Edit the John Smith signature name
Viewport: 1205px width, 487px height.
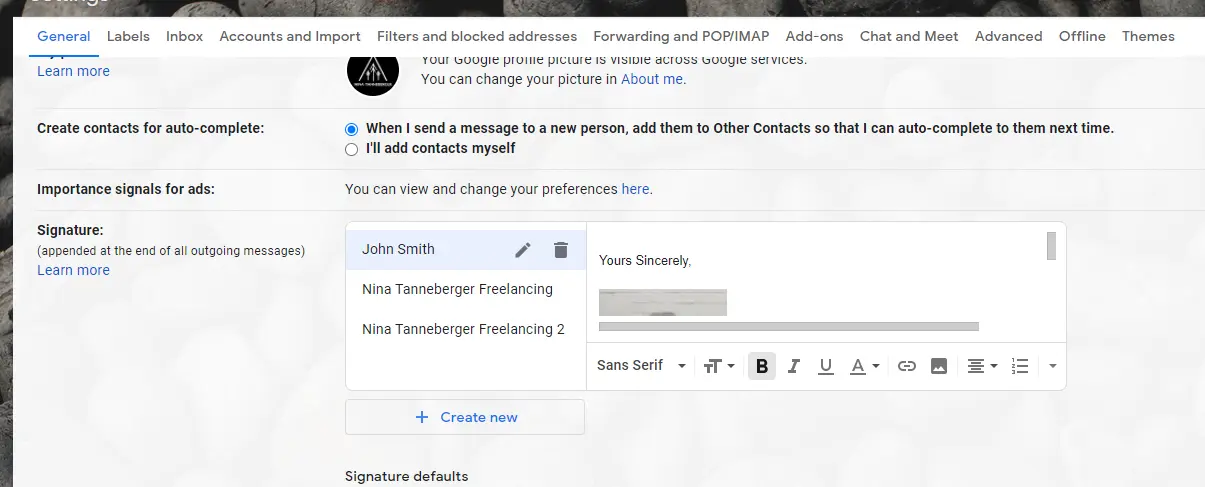pos(522,250)
